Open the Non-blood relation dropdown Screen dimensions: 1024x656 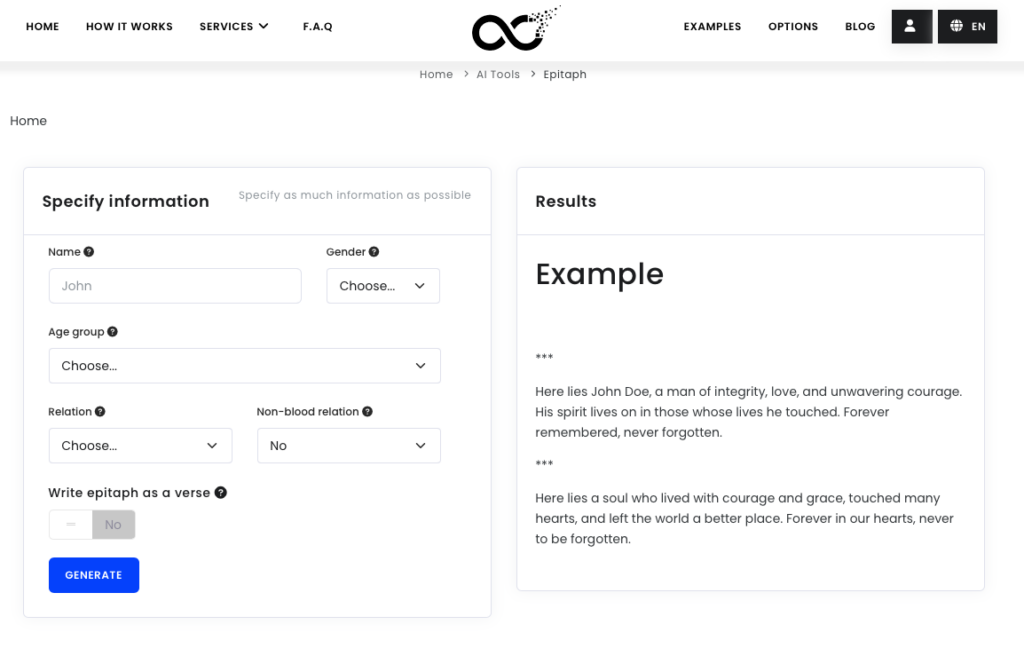[x=348, y=446]
